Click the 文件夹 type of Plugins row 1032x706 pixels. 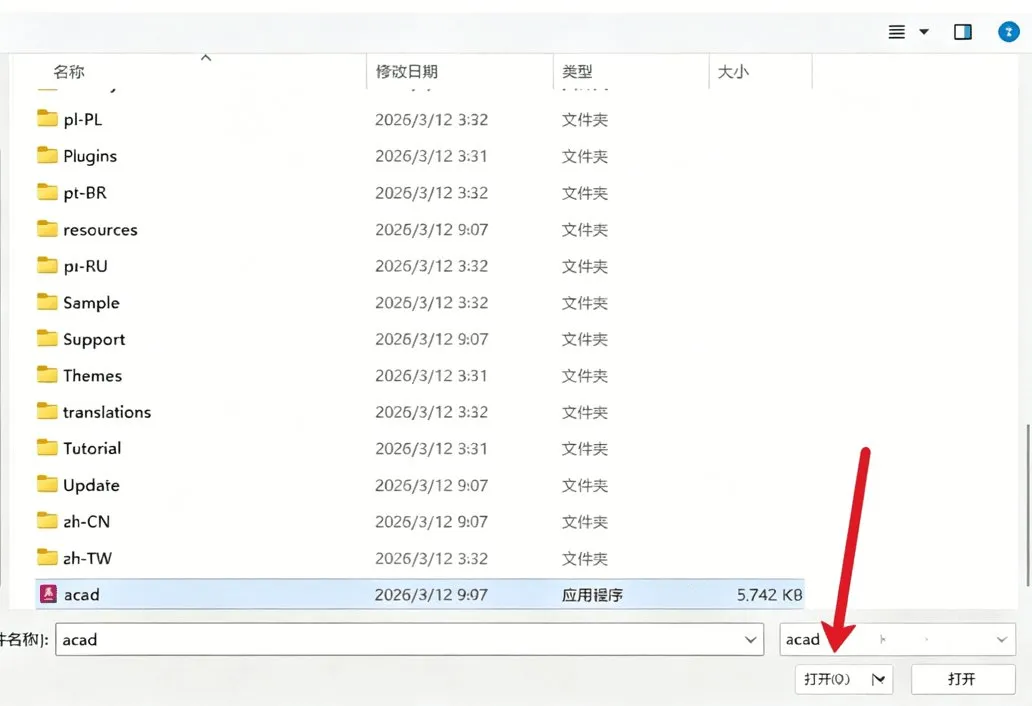584,157
